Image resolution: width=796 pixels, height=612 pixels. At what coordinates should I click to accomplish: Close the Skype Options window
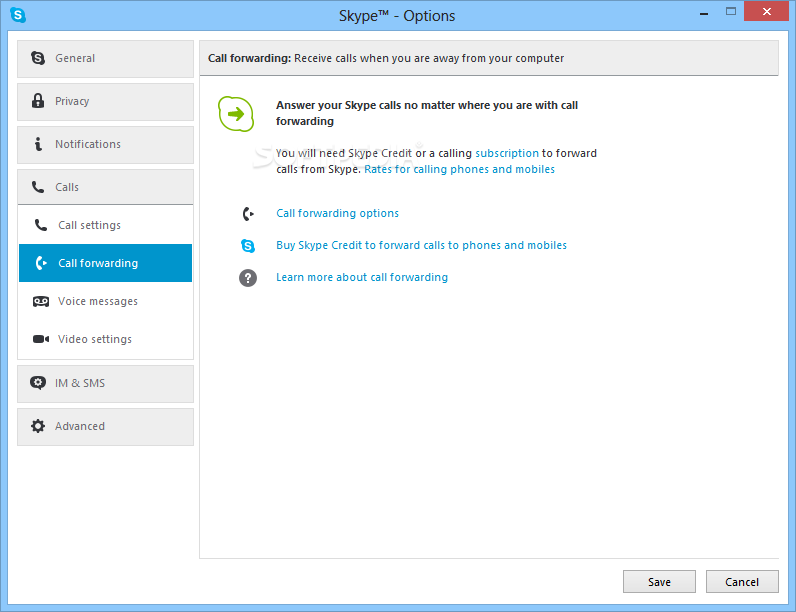[767, 11]
